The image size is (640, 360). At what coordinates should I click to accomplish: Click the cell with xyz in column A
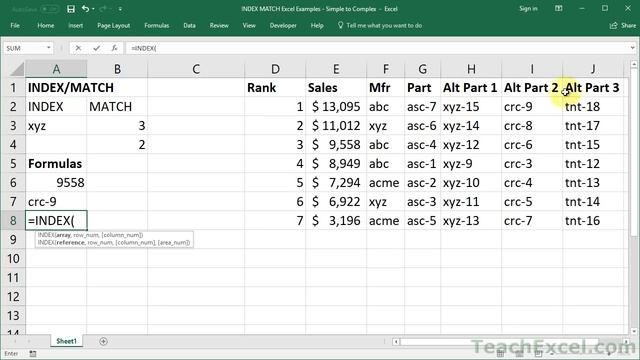(56, 126)
